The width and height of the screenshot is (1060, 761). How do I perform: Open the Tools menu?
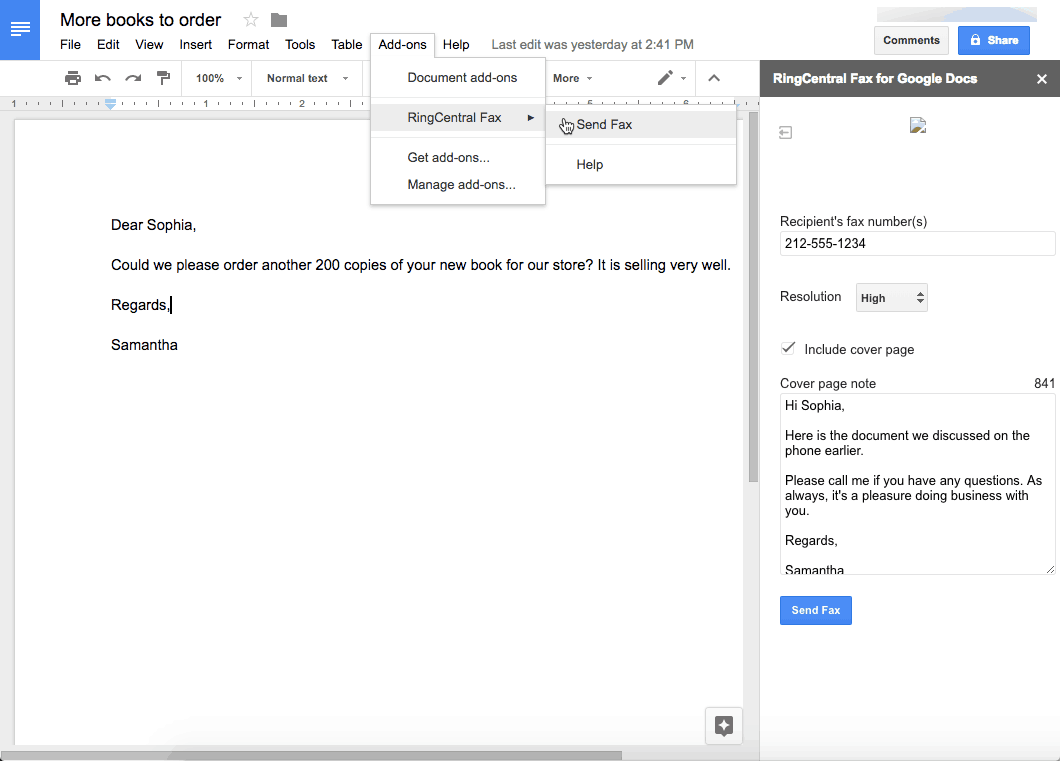tap(299, 45)
